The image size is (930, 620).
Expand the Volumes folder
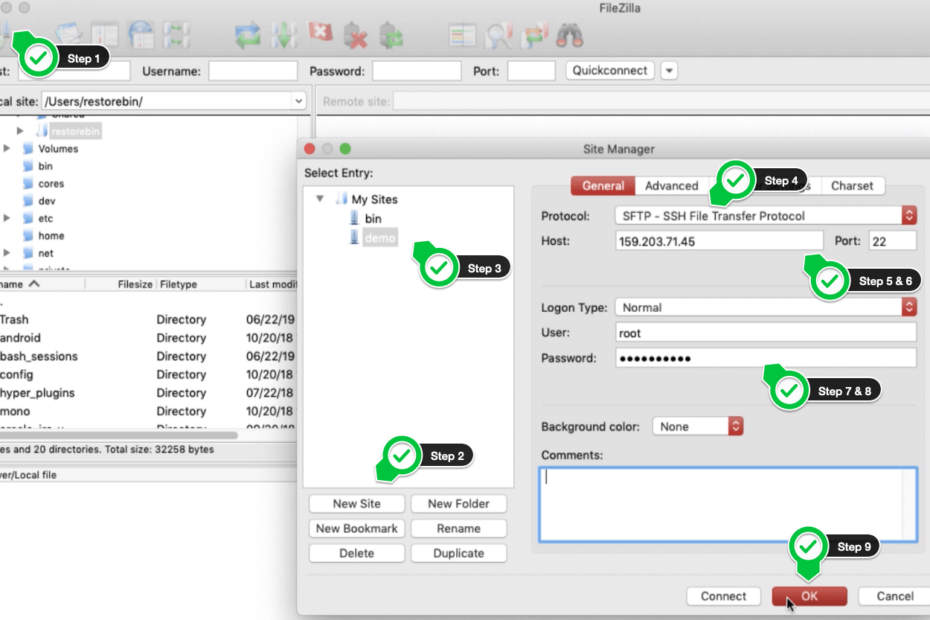point(7,148)
